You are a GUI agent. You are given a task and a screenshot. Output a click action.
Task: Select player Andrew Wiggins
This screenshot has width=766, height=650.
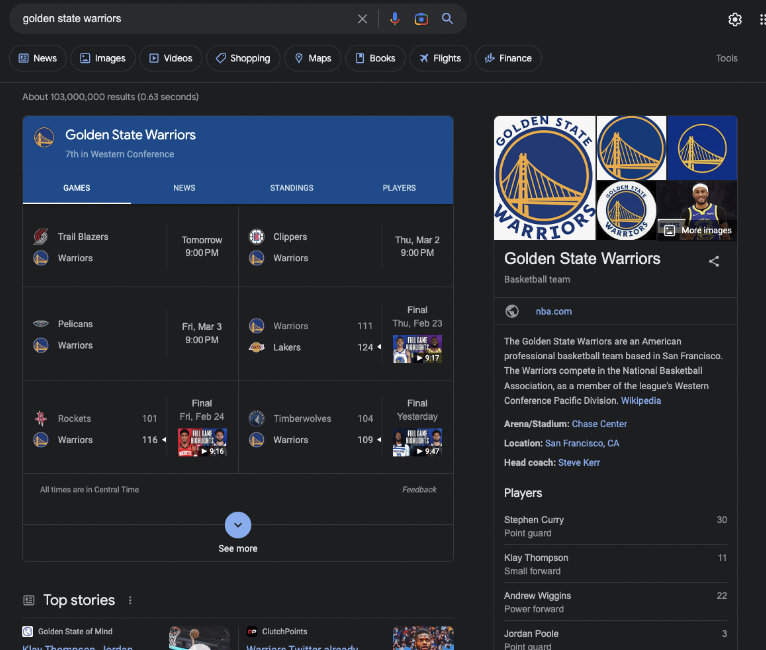pyautogui.click(x=616, y=602)
